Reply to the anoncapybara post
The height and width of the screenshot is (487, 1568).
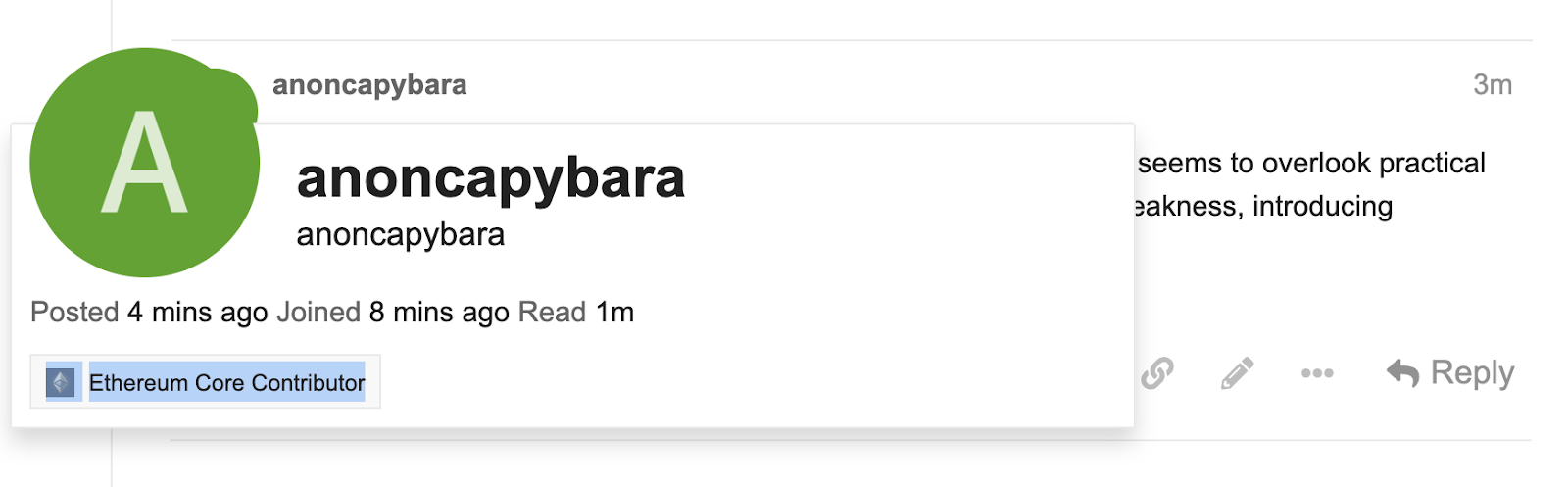(x=1450, y=373)
